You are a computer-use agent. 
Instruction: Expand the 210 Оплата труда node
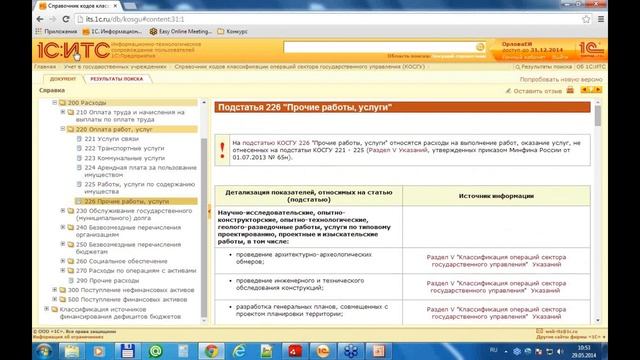pyautogui.click(x=63, y=112)
